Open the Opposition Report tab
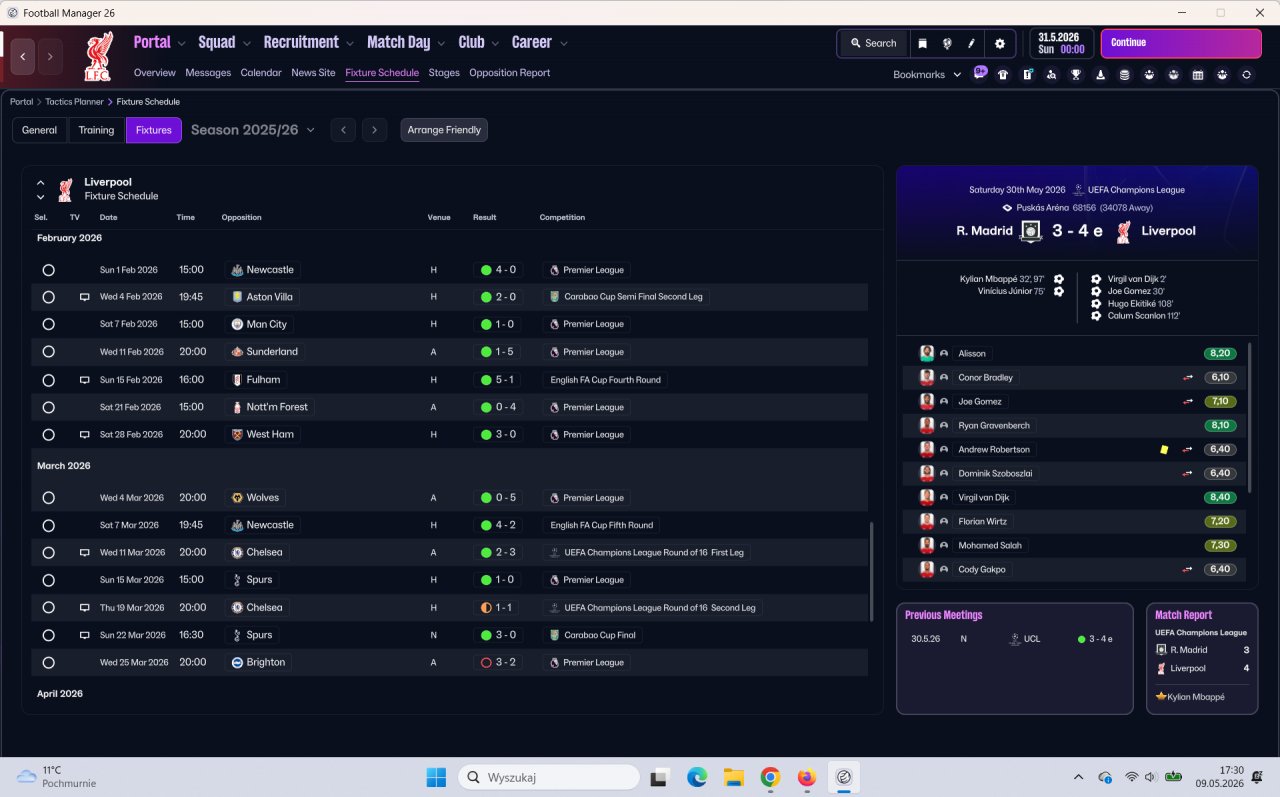 [x=509, y=73]
